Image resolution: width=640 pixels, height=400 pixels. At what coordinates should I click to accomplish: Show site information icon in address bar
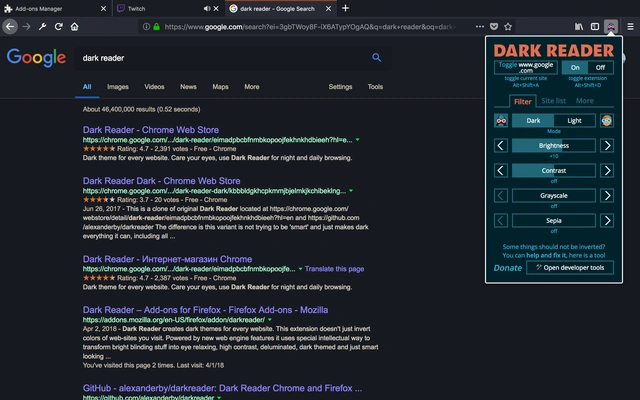146,27
